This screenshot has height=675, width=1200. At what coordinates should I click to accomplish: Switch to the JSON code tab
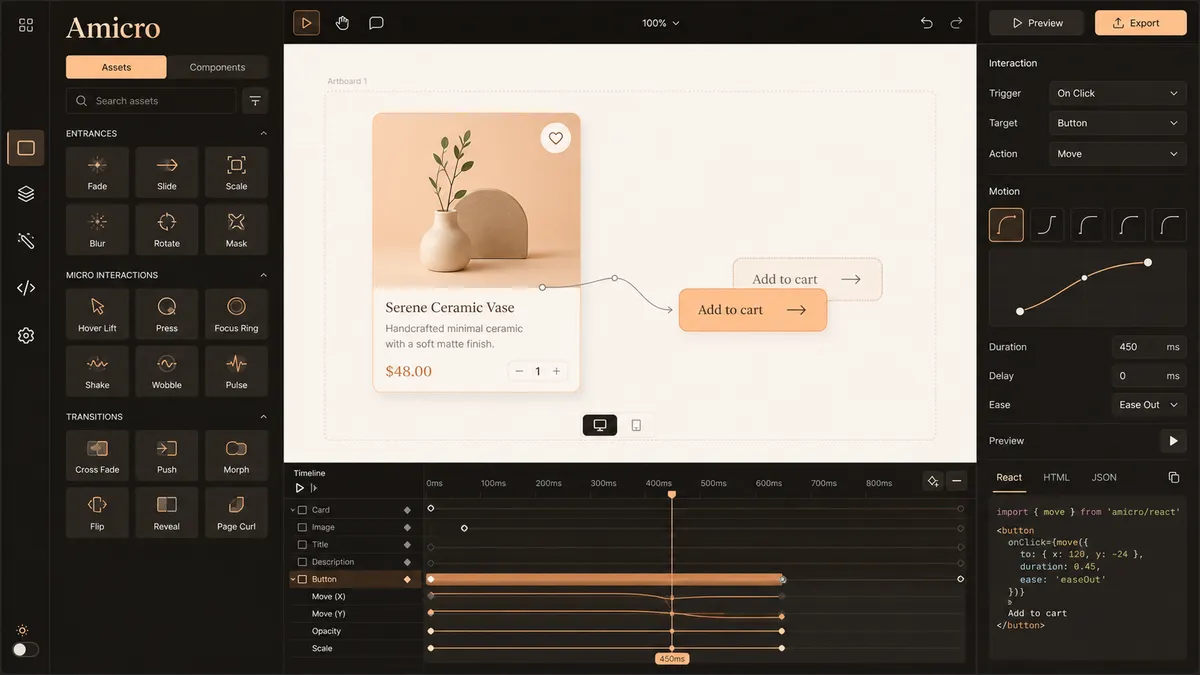tap(1104, 478)
